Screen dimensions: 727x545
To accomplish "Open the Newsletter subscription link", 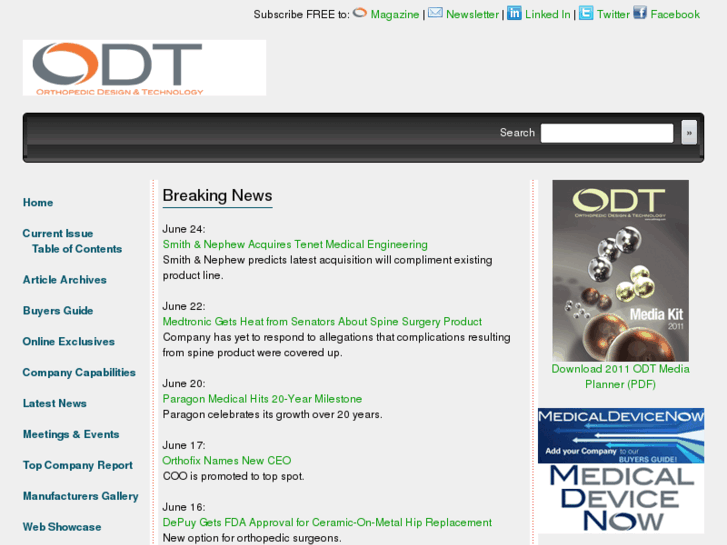I will [x=472, y=14].
